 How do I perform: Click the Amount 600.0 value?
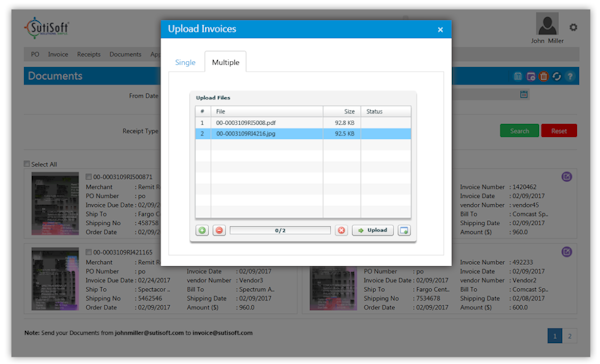pos(520,307)
